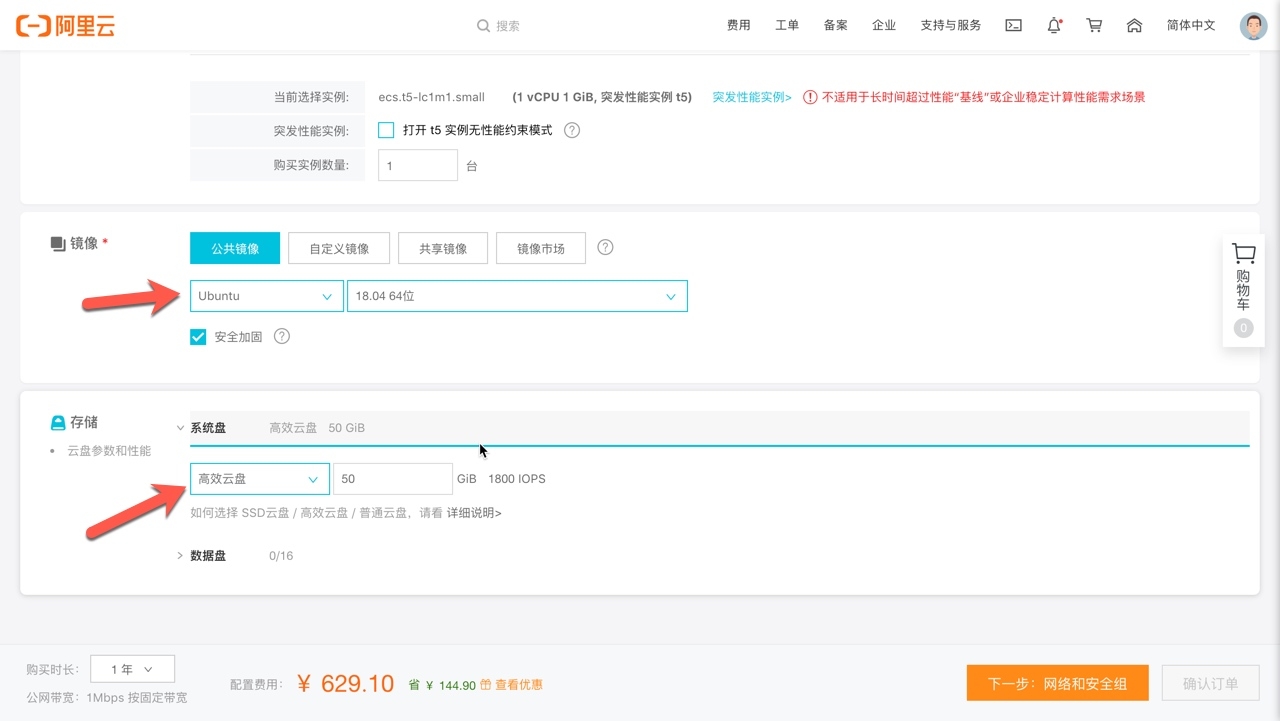The width and height of the screenshot is (1280, 721).
Task: Select the shared image tab
Action: tap(443, 248)
